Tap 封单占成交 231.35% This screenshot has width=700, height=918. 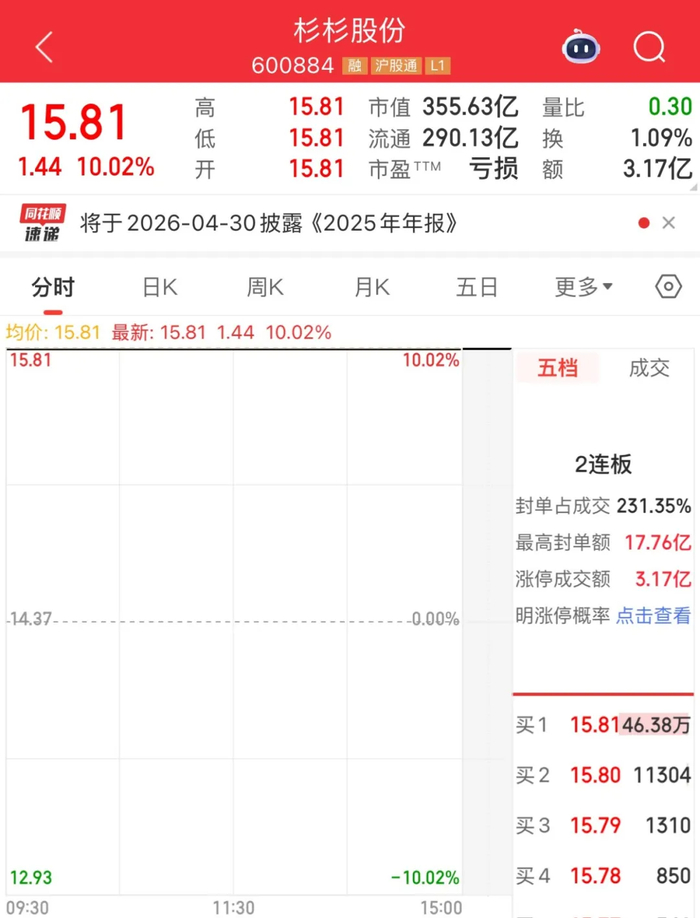[x=603, y=505]
